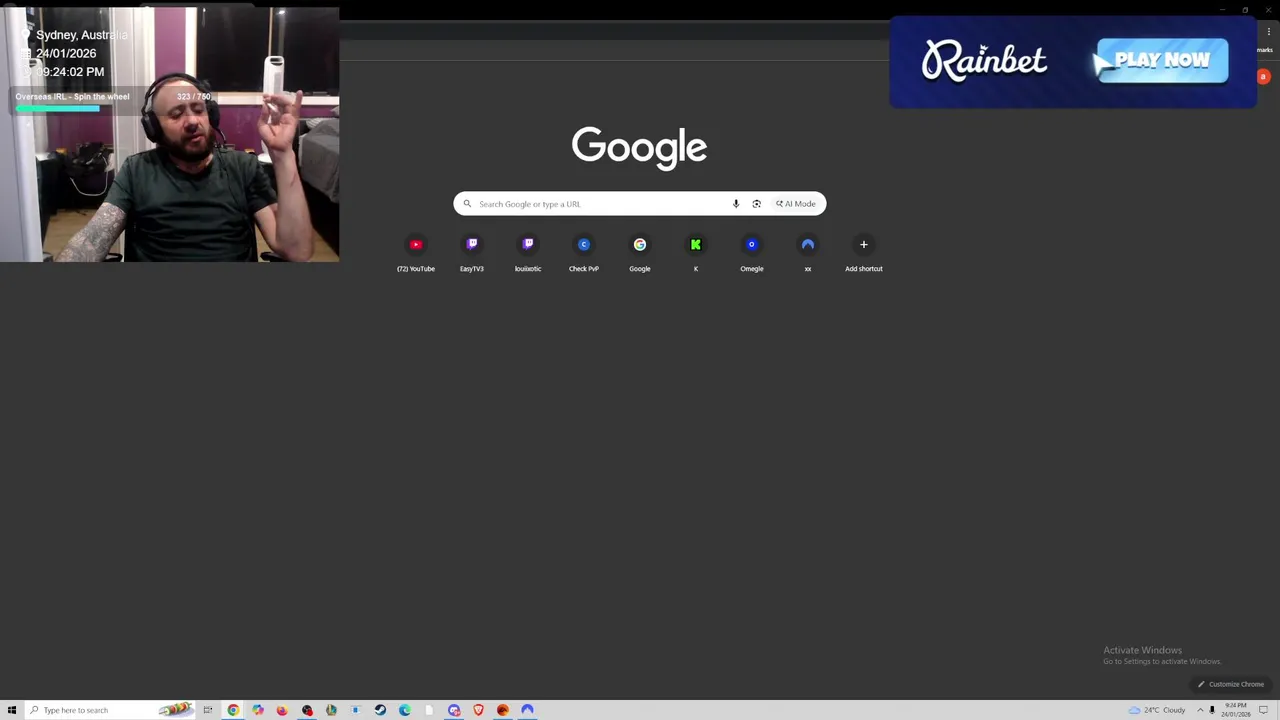Image resolution: width=1280 pixels, height=720 pixels.
Task: Open Task View on the taskbar
Action: click(x=208, y=710)
